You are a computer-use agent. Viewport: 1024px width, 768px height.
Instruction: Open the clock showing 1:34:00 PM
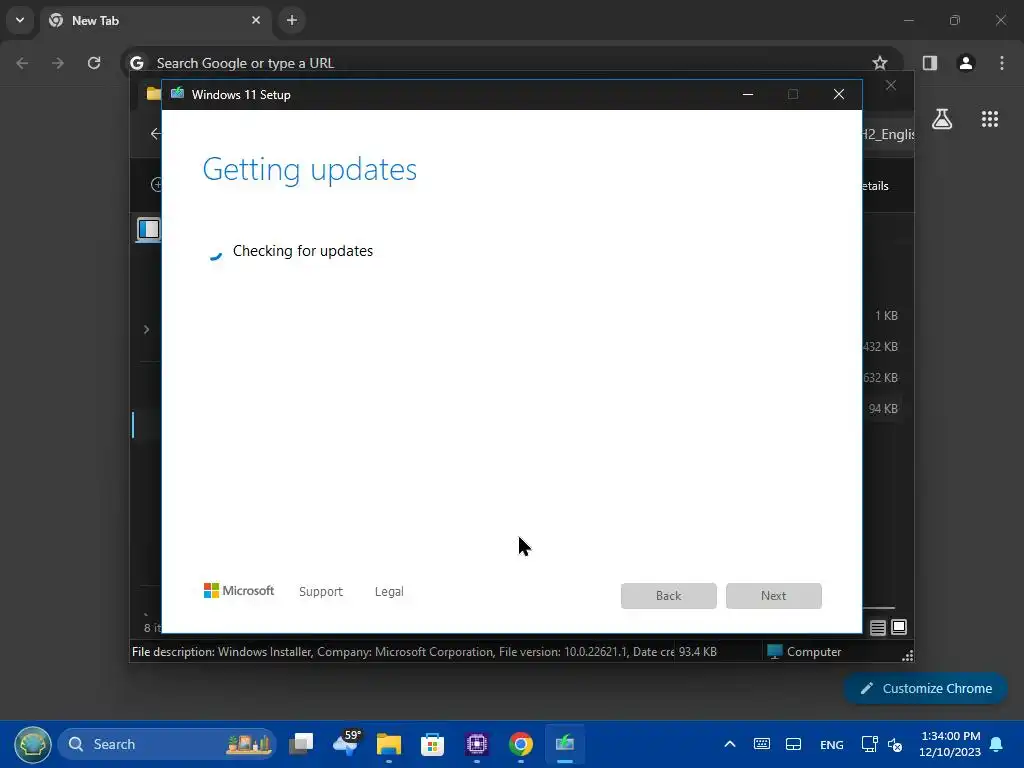[950, 744]
